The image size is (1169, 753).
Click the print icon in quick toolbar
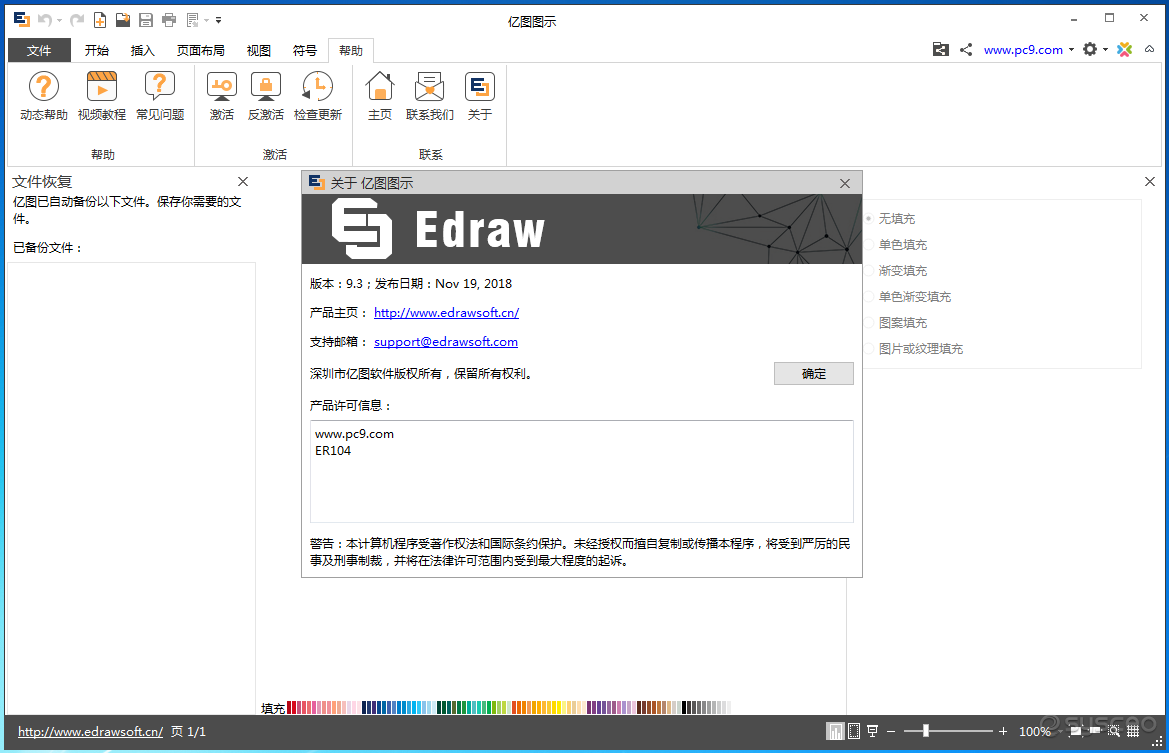point(169,20)
